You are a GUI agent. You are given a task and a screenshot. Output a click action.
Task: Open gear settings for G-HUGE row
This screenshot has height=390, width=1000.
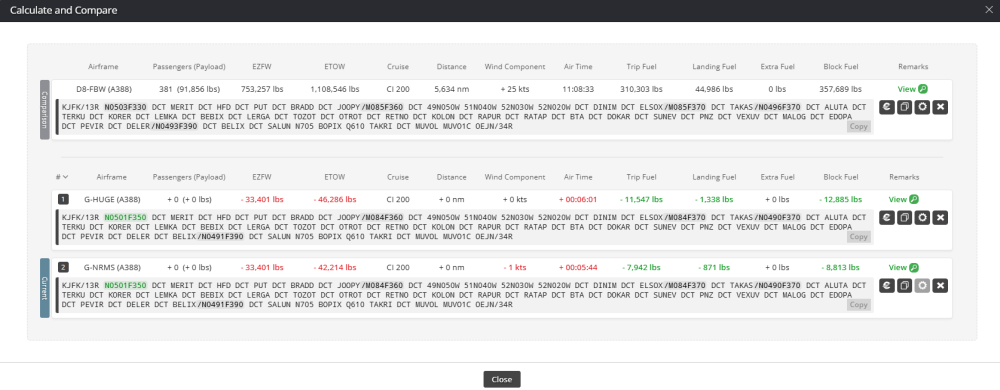(x=922, y=218)
